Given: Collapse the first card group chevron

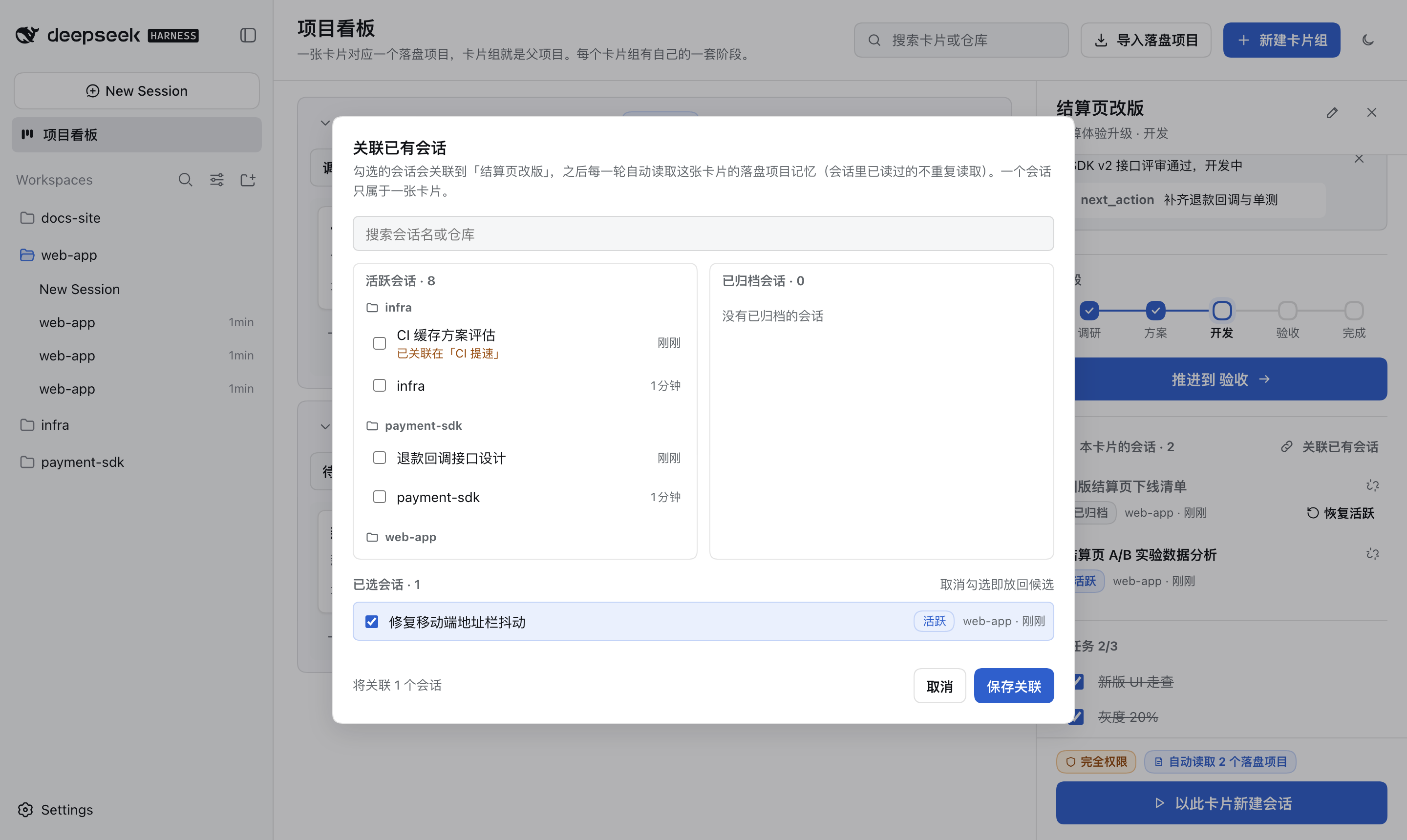Looking at the screenshot, I should pyautogui.click(x=325, y=123).
